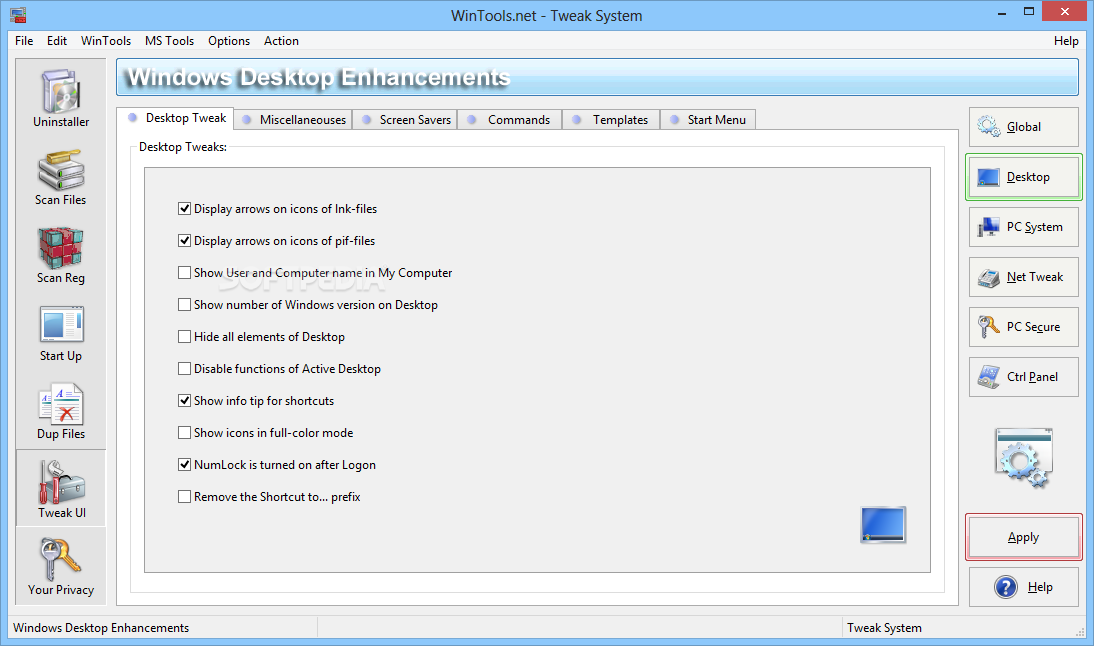
Task: Click Windows Desktop Enhancements status bar text
Action: pyautogui.click(x=101, y=628)
